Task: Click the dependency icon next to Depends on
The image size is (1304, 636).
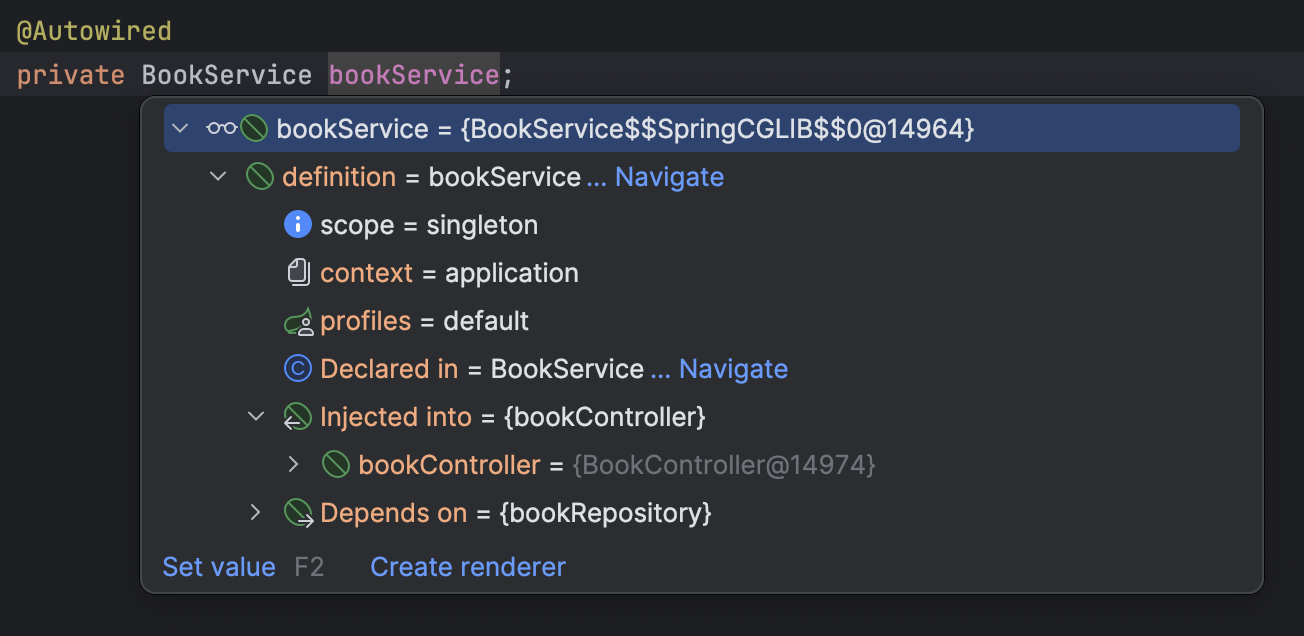Action: click(x=297, y=512)
